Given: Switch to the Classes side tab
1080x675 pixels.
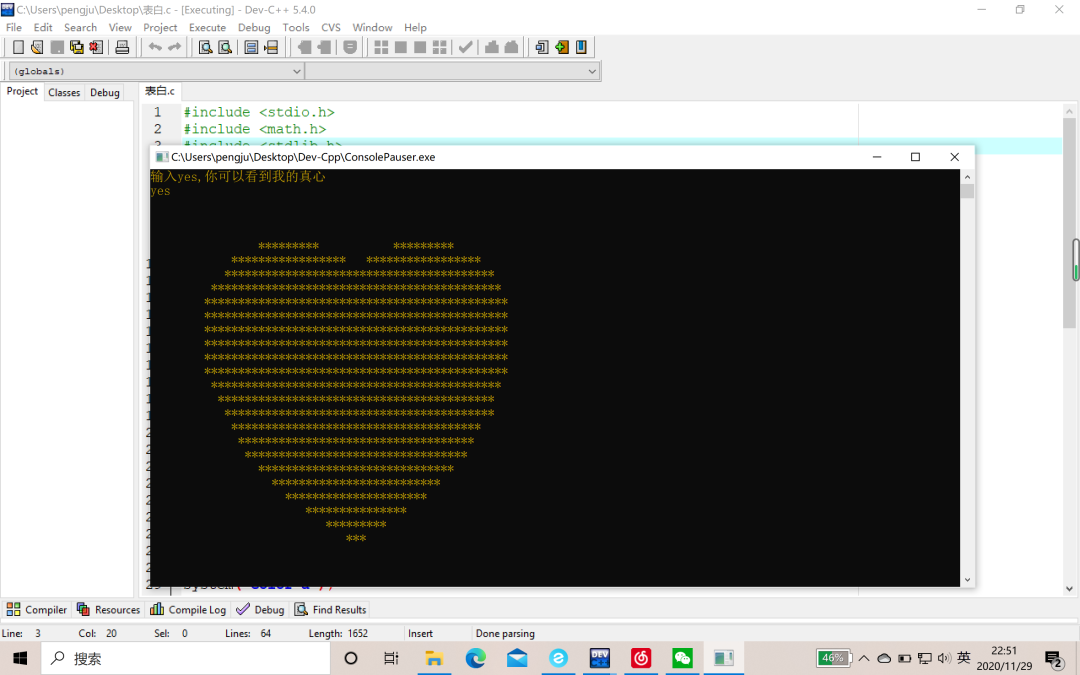Looking at the screenshot, I should pos(64,92).
